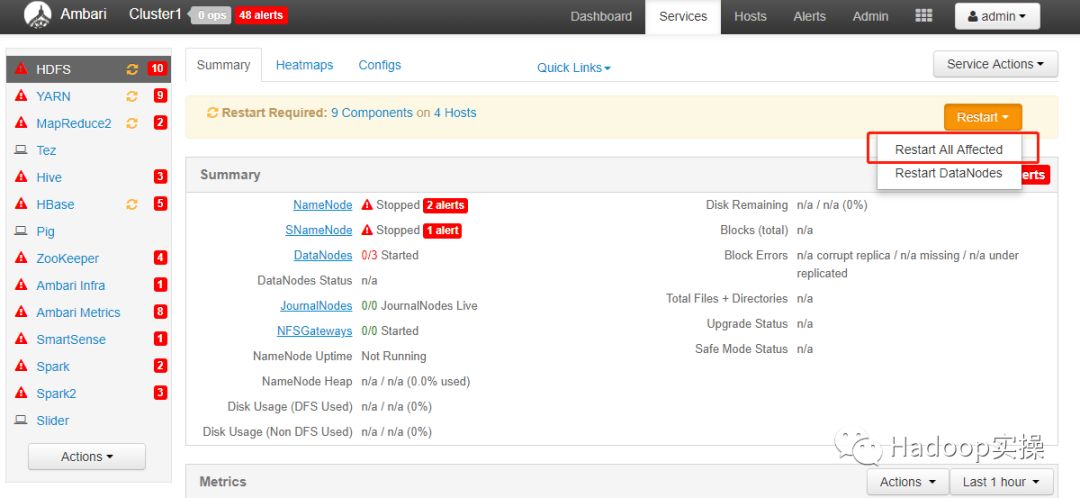
Task: Click the HBase alert badge 5
Action: click(x=160, y=204)
